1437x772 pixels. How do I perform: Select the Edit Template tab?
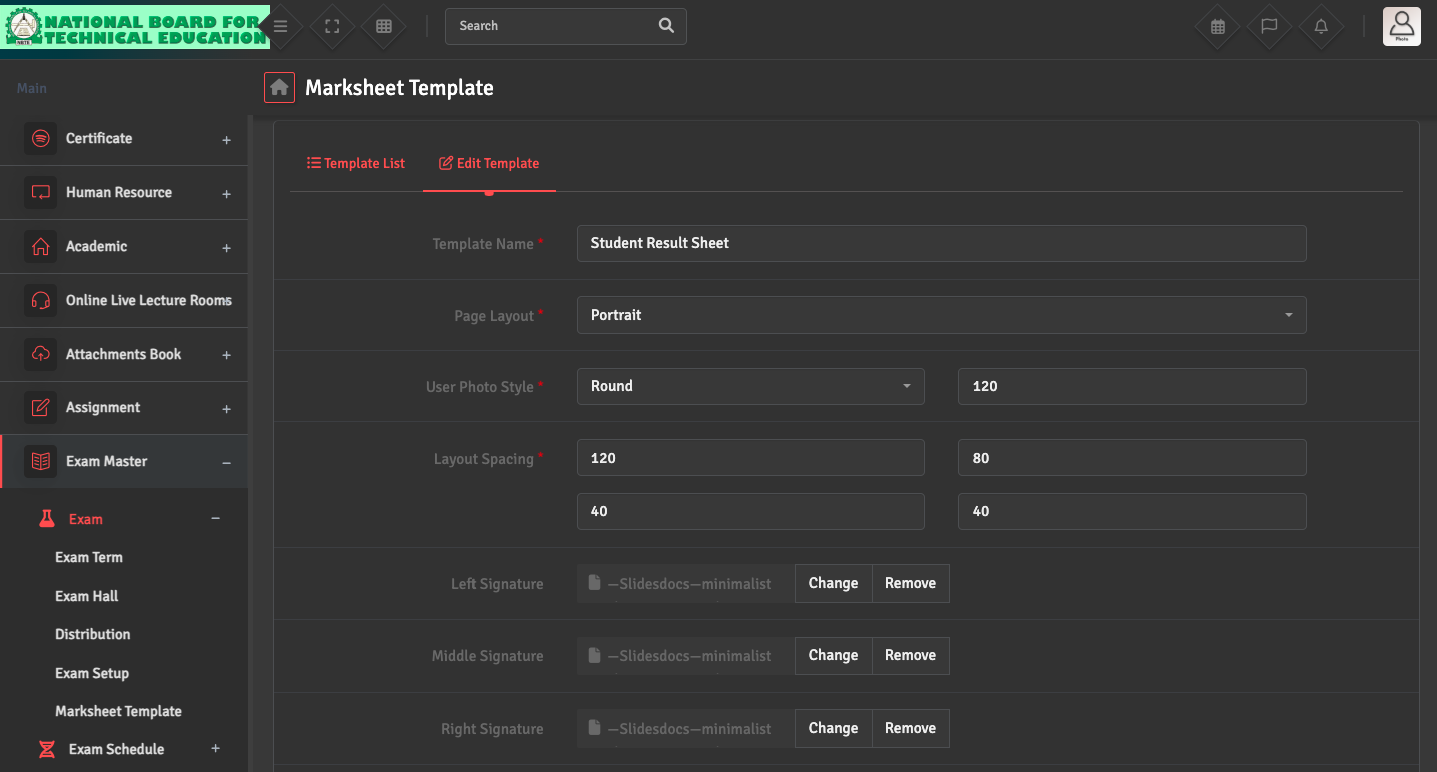tap(489, 163)
